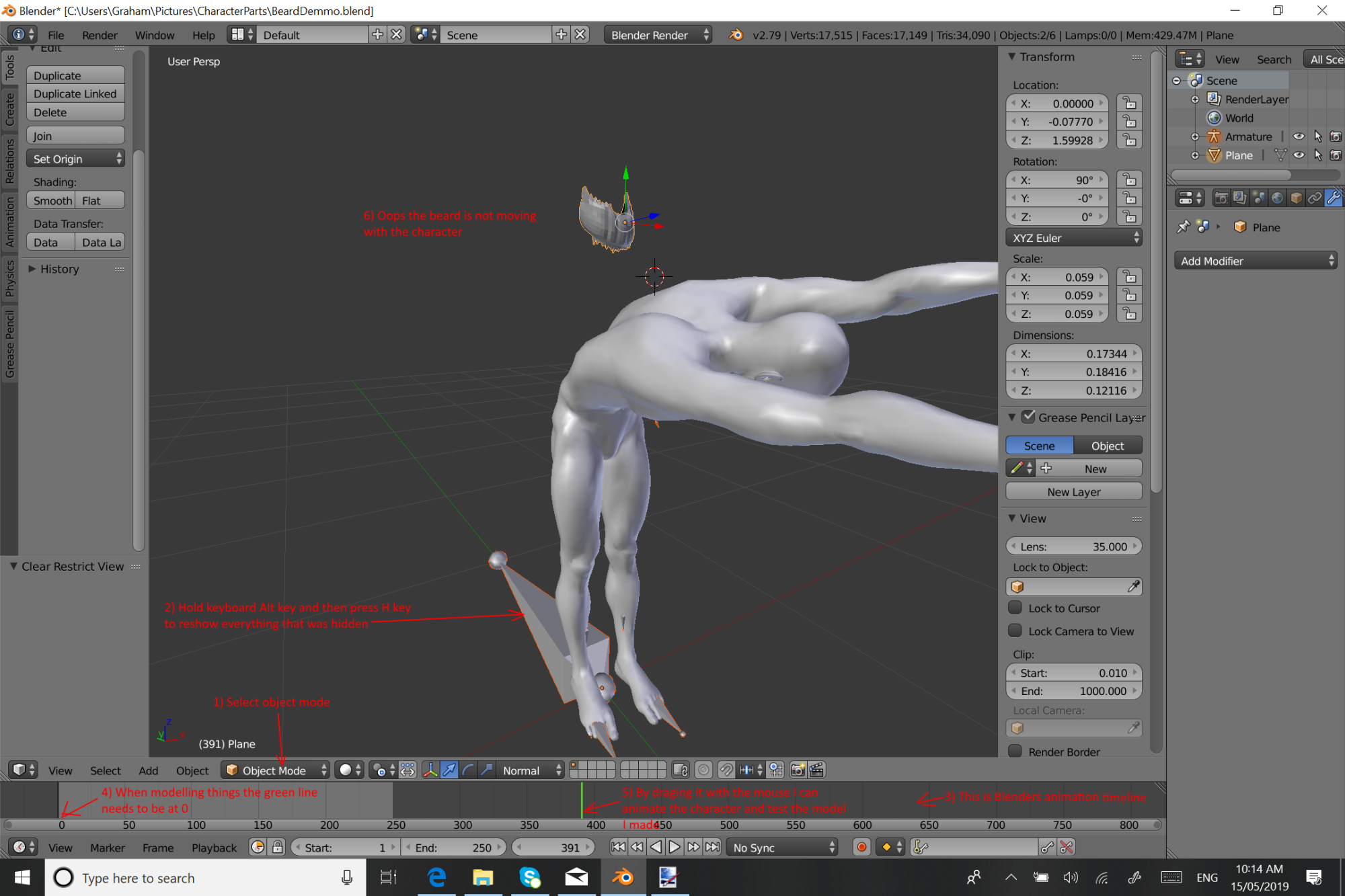Open the World properties tab (globe icon)

tap(1277, 198)
